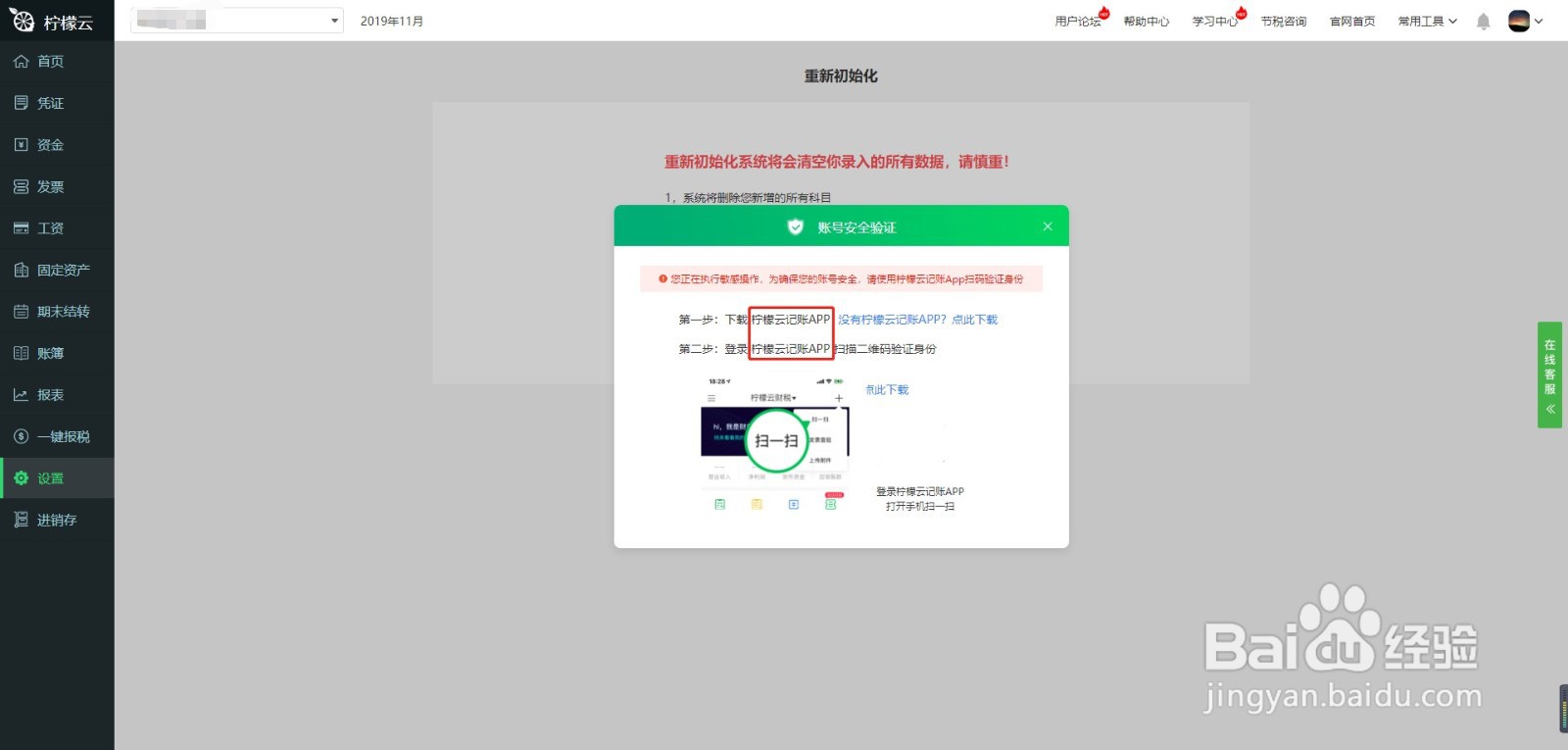Open 帮助中心 in the top bar
The height and width of the screenshot is (750, 1568).
(1147, 21)
